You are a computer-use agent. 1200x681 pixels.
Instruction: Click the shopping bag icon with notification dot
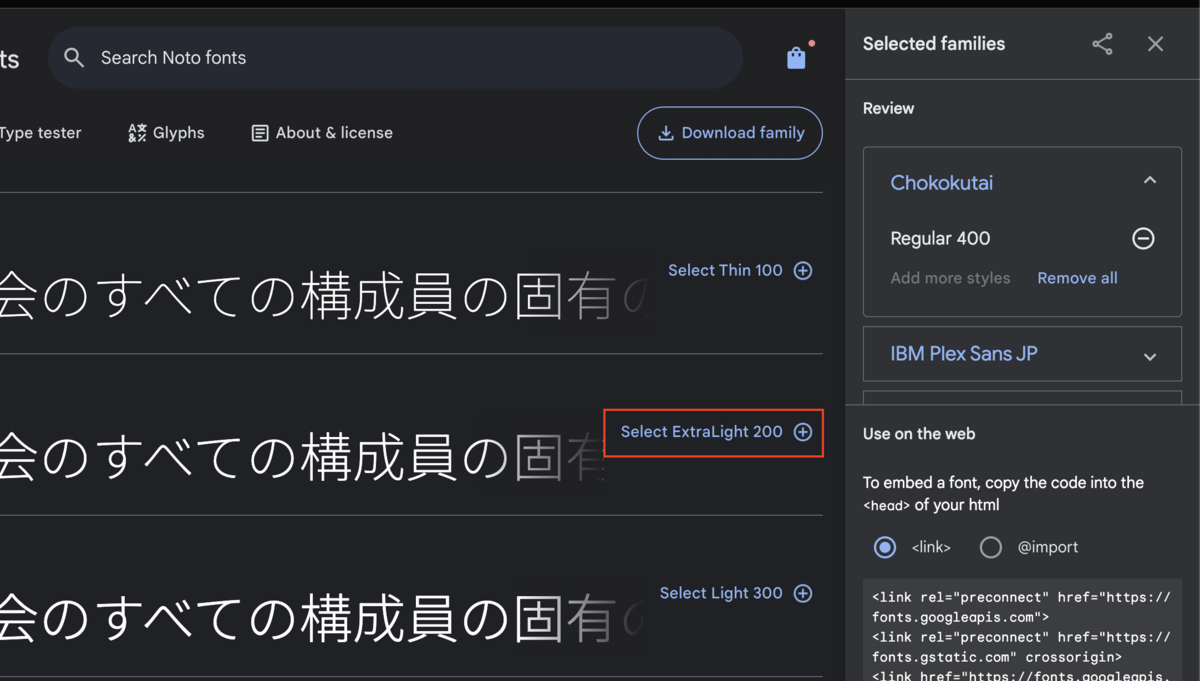pyautogui.click(x=796, y=57)
